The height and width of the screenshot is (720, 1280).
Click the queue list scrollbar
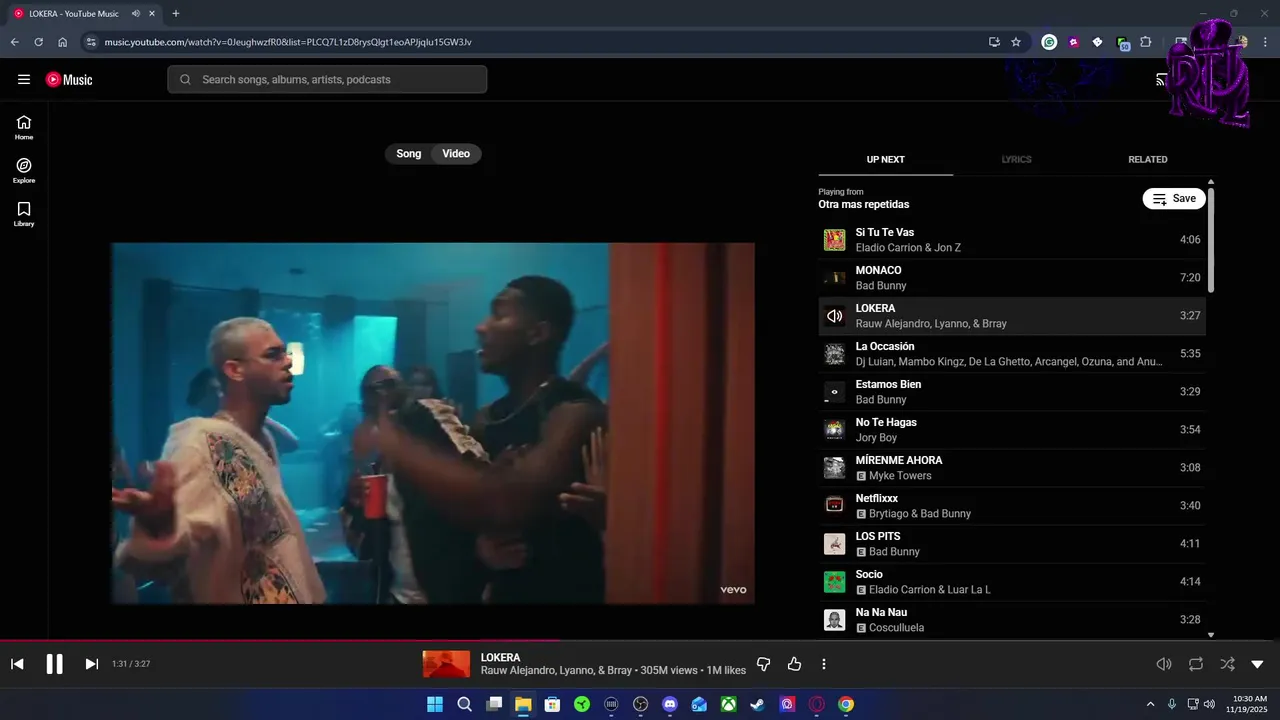[x=1211, y=240]
